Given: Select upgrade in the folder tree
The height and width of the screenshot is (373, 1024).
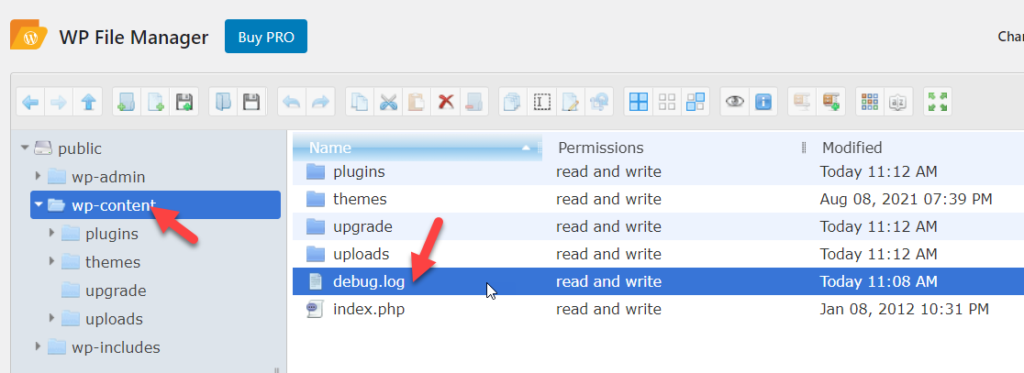Looking at the screenshot, I should 116,291.
